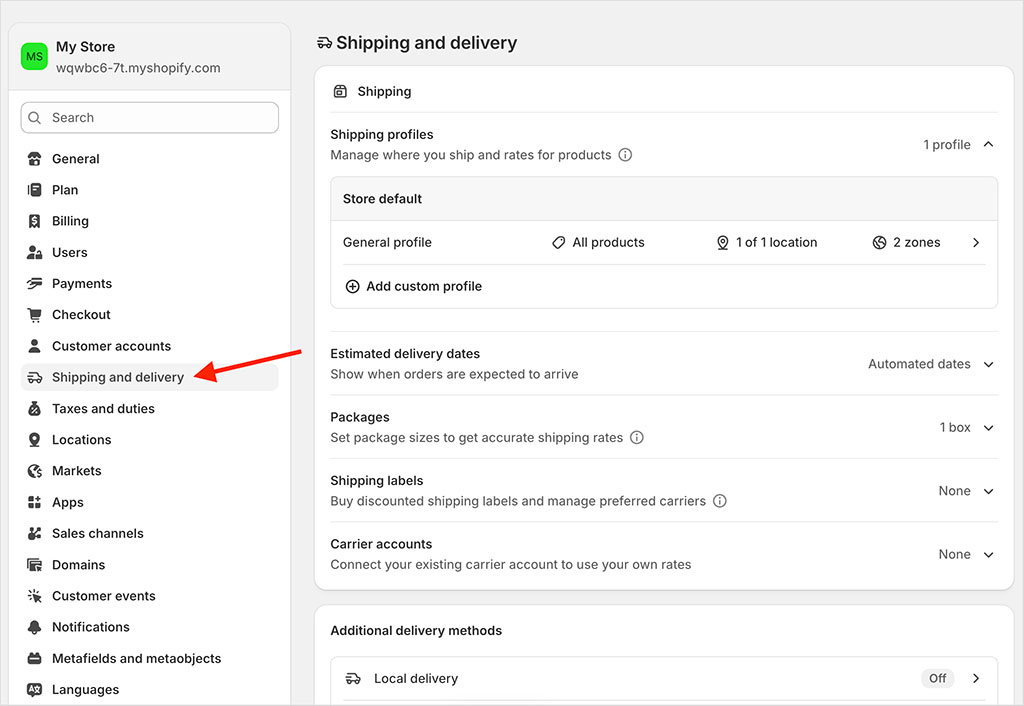
Task: Click the General storefront icon
Action: 35,159
